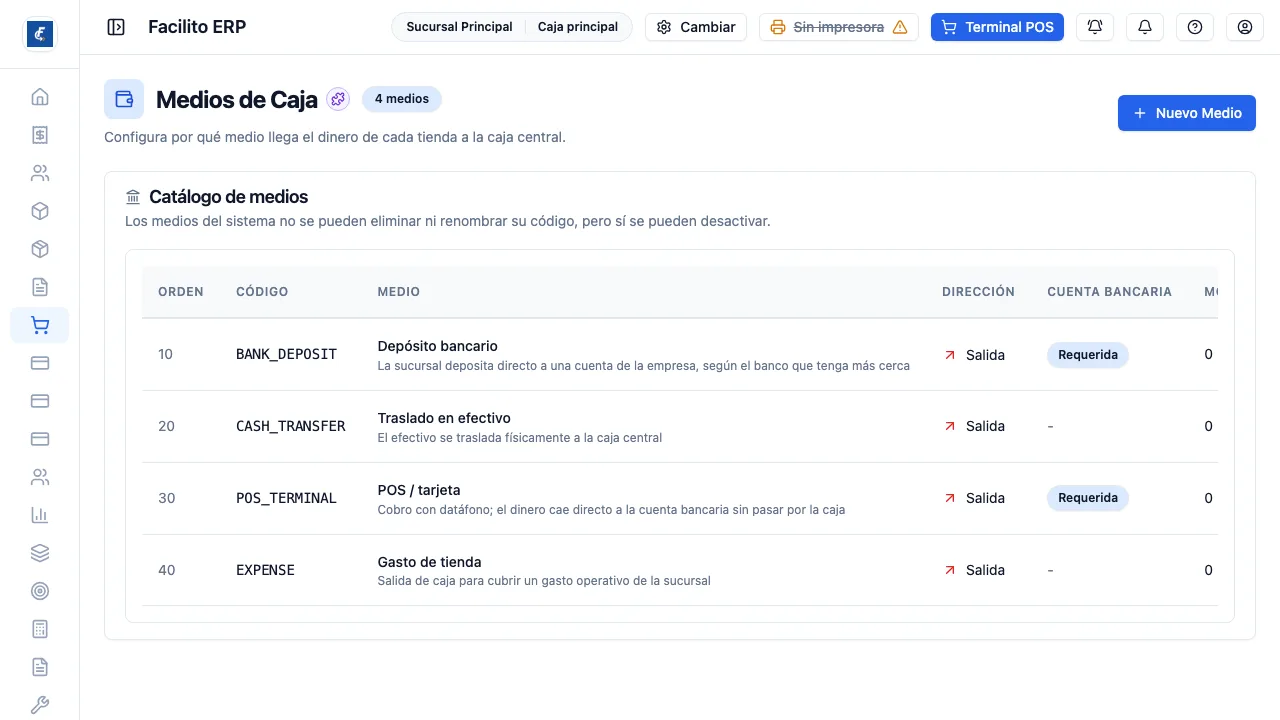Open the dollar receipt icon in sidebar

click(40, 135)
